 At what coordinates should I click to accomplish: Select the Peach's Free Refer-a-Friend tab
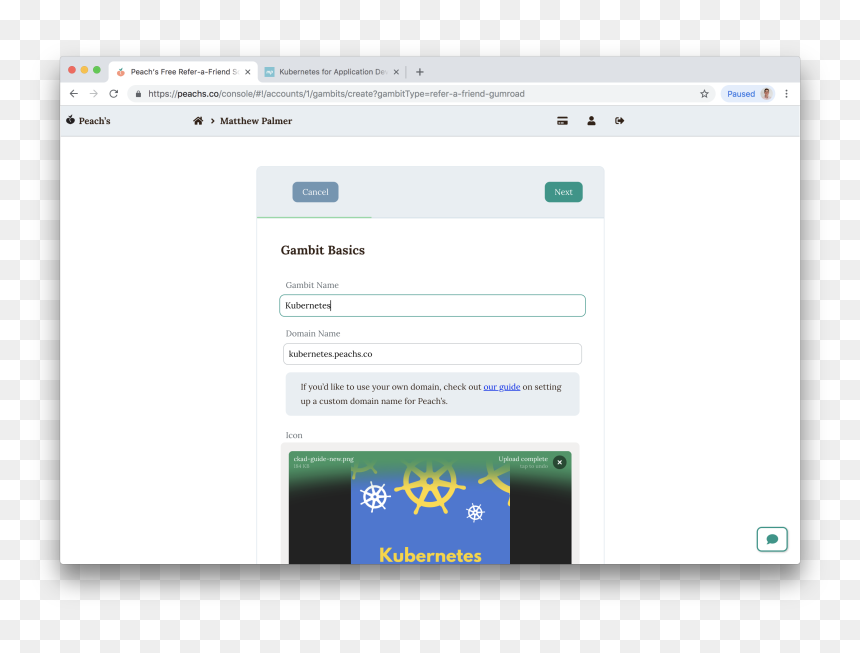[x=183, y=72]
